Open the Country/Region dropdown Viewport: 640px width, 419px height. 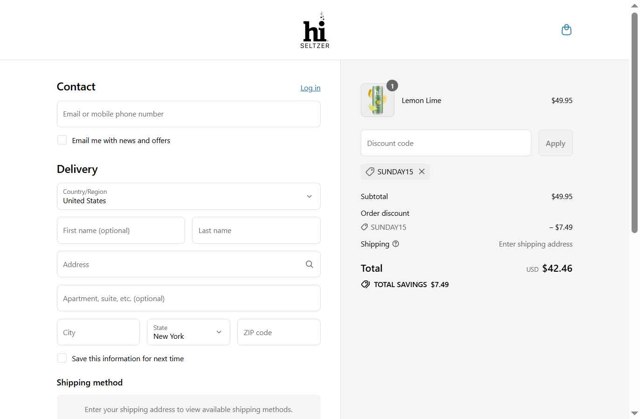pyautogui.click(x=189, y=196)
